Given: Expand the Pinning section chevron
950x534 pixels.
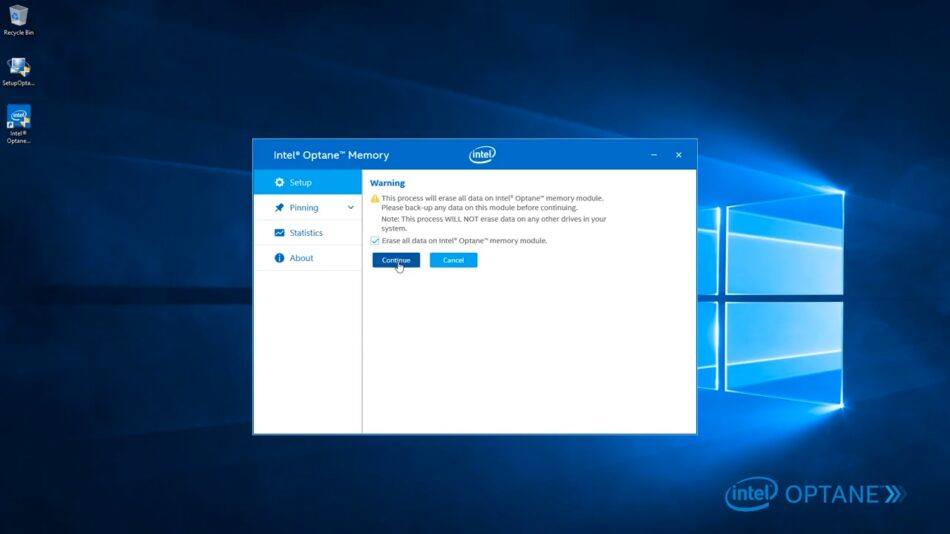Looking at the screenshot, I should (x=351, y=207).
